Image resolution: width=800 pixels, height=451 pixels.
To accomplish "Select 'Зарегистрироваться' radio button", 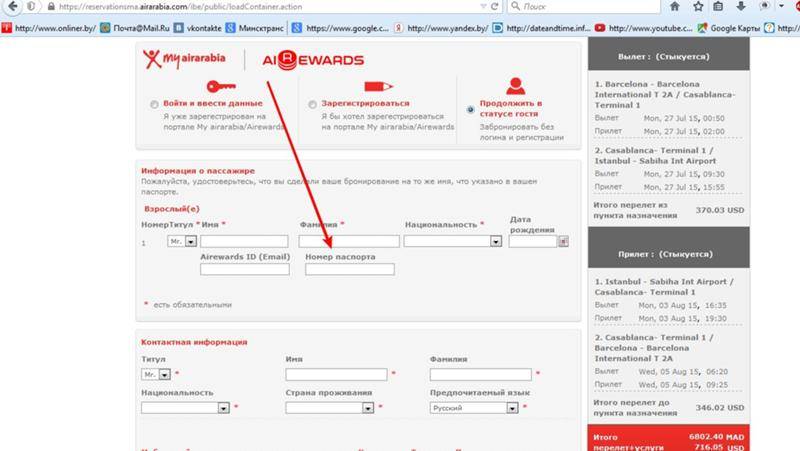I will [312, 105].
